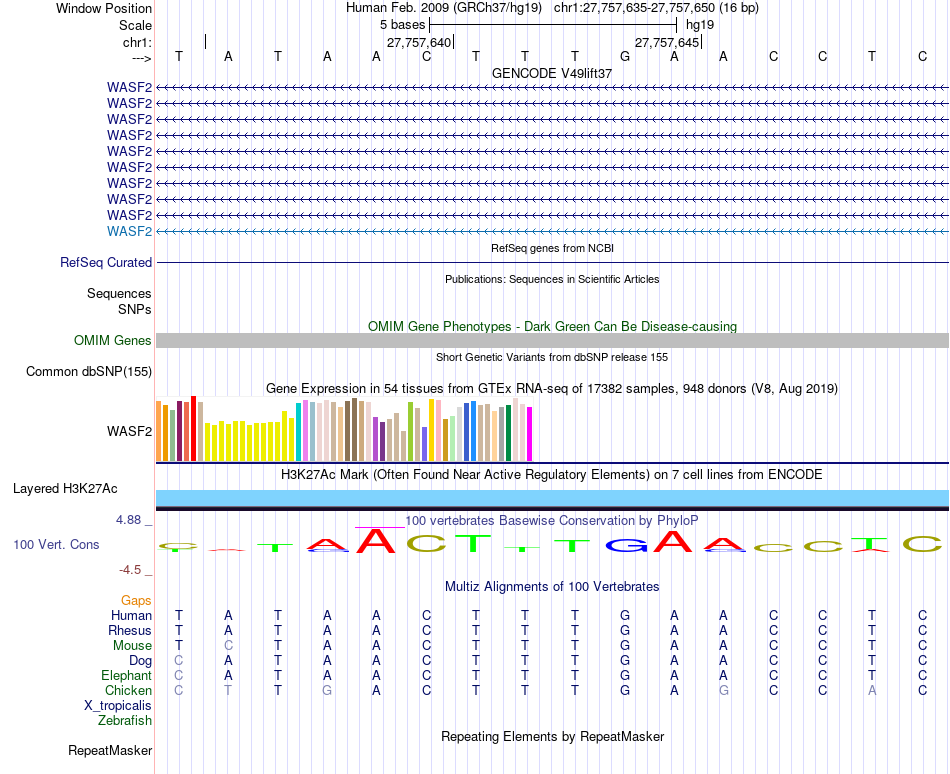Click the 5 bases scale text
Image resolution: width=950 pixels, height=774 pixels.
pos(402,25)
